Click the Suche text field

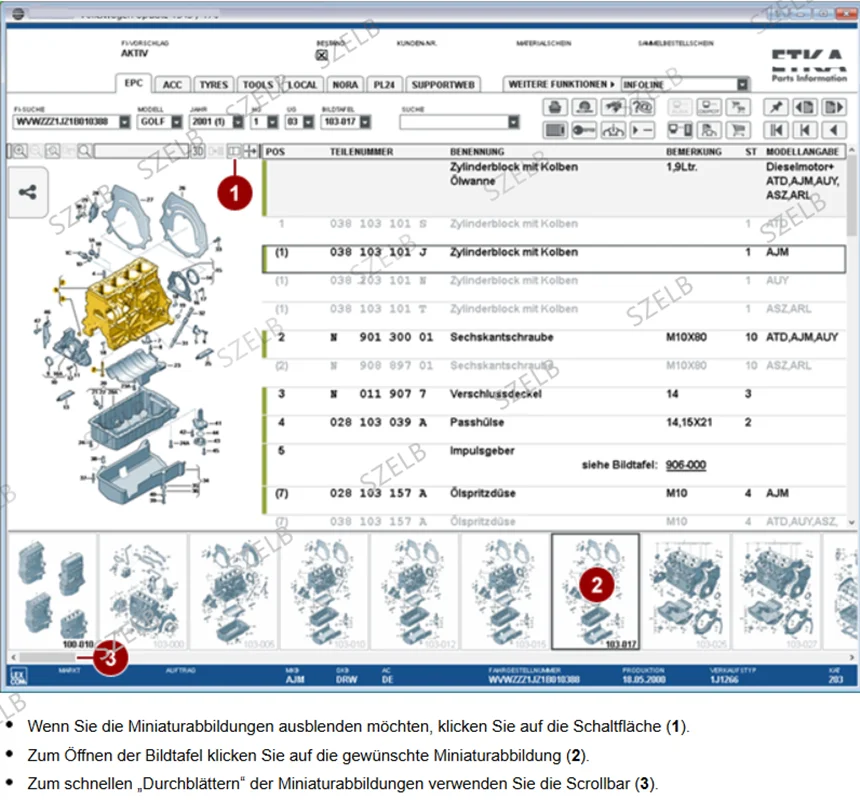(454, 122)
